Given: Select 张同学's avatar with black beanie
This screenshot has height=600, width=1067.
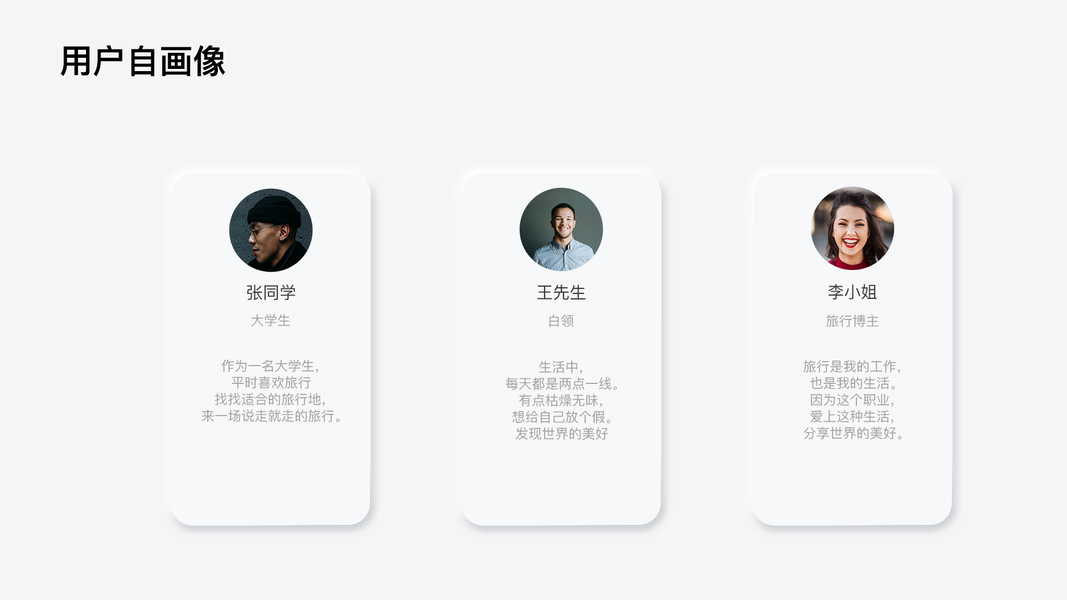Looking at the screenshot, I should [x=271, y=230].
